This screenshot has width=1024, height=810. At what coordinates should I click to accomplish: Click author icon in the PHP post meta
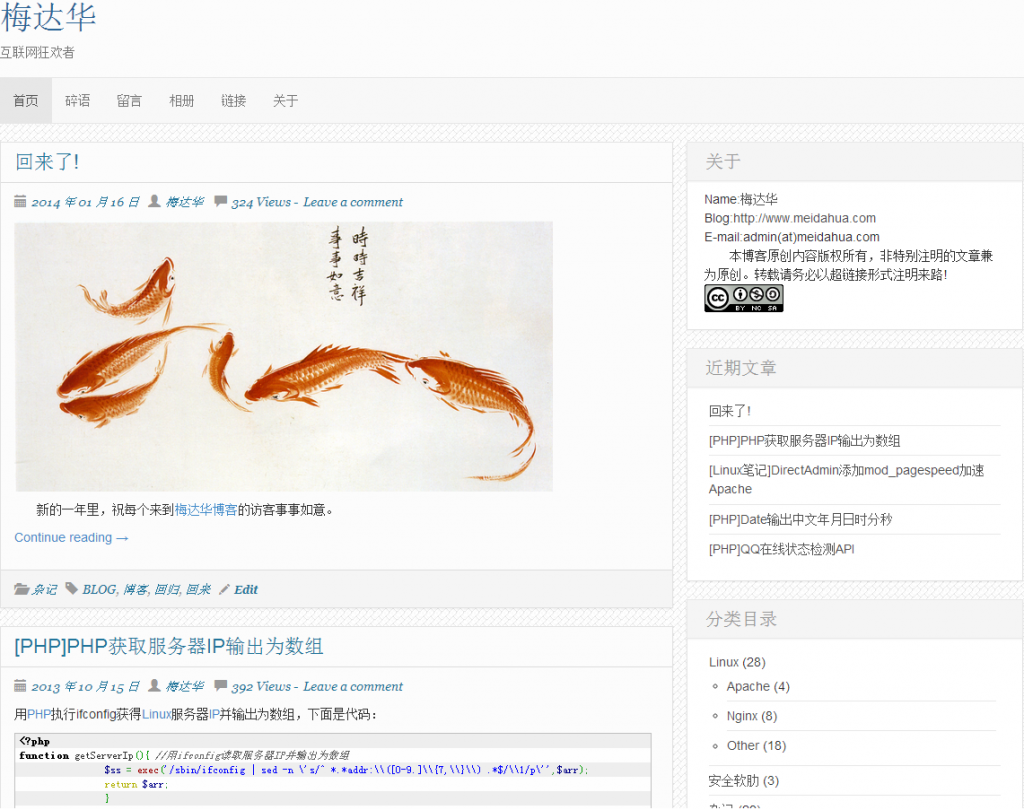tap(154, 686)
